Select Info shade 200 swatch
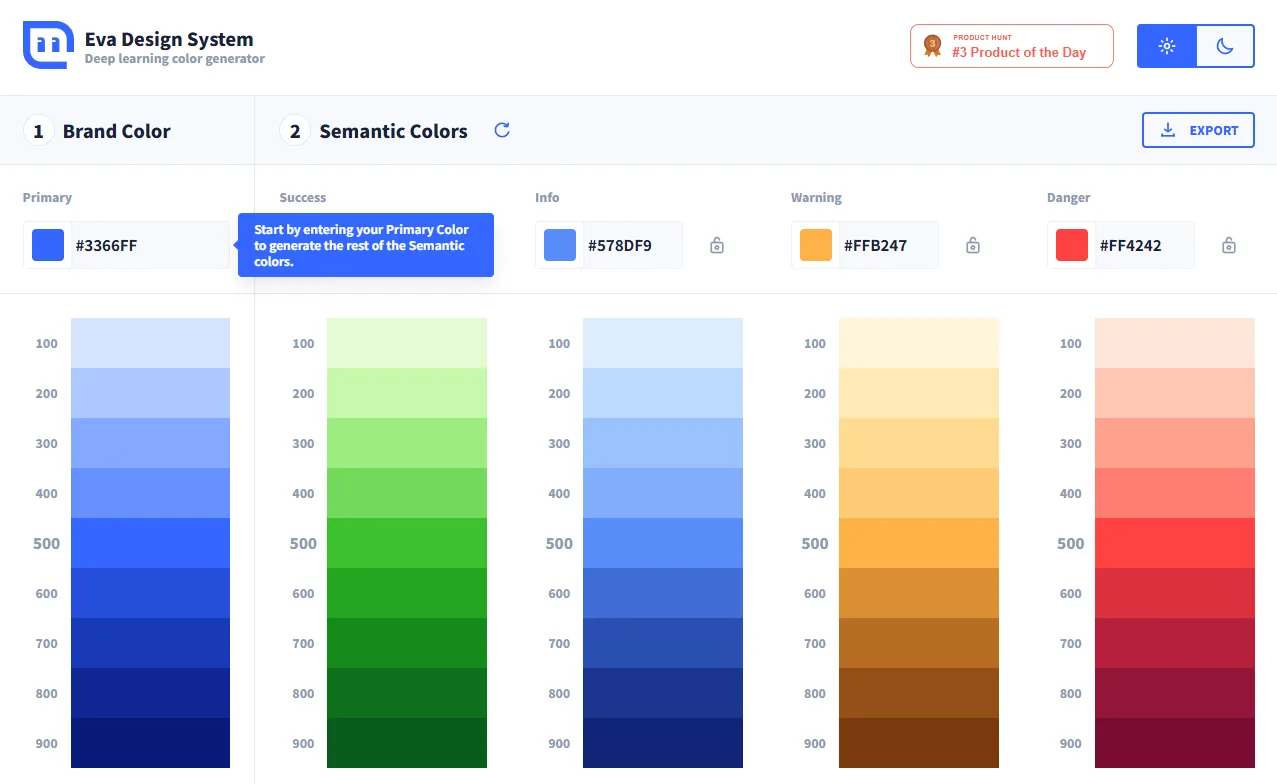 tap(663, 393)
